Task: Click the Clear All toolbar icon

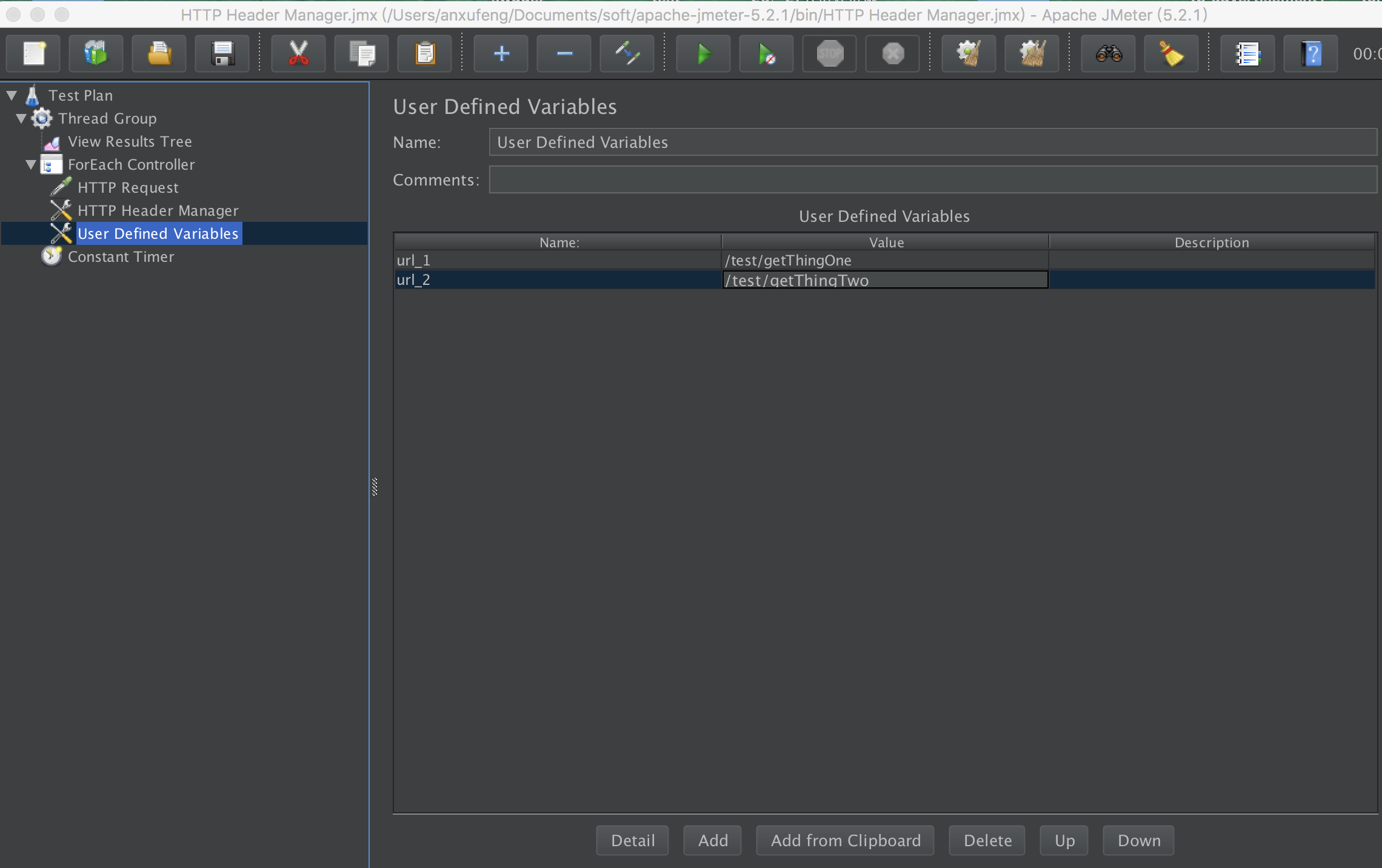Action: [1032, 54]
